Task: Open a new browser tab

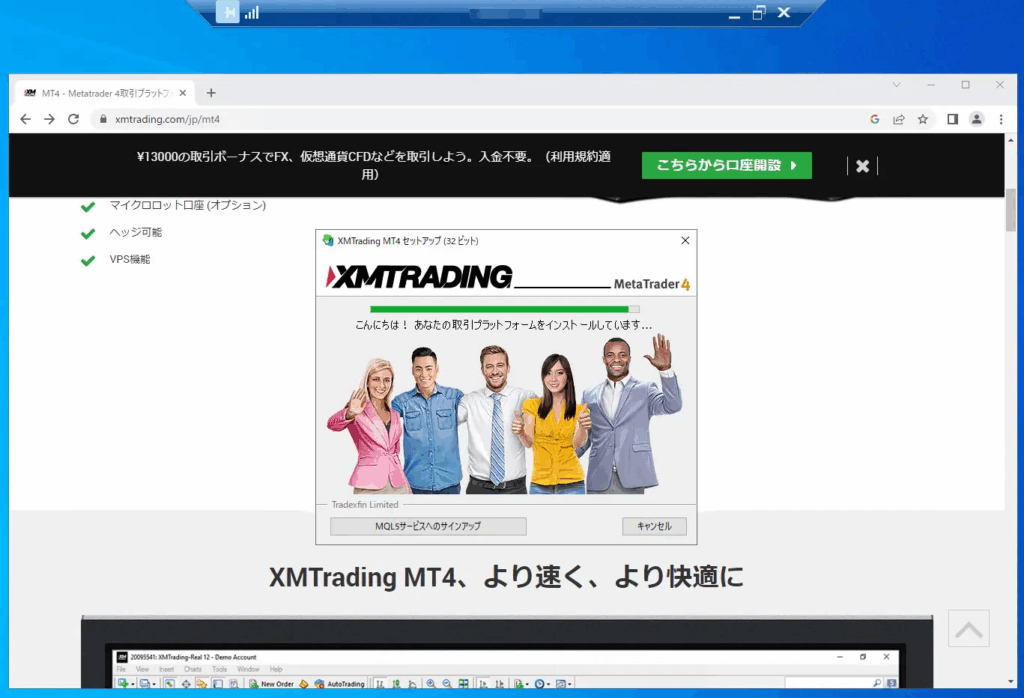Action: pyautogui.click(x=211, y=93)
